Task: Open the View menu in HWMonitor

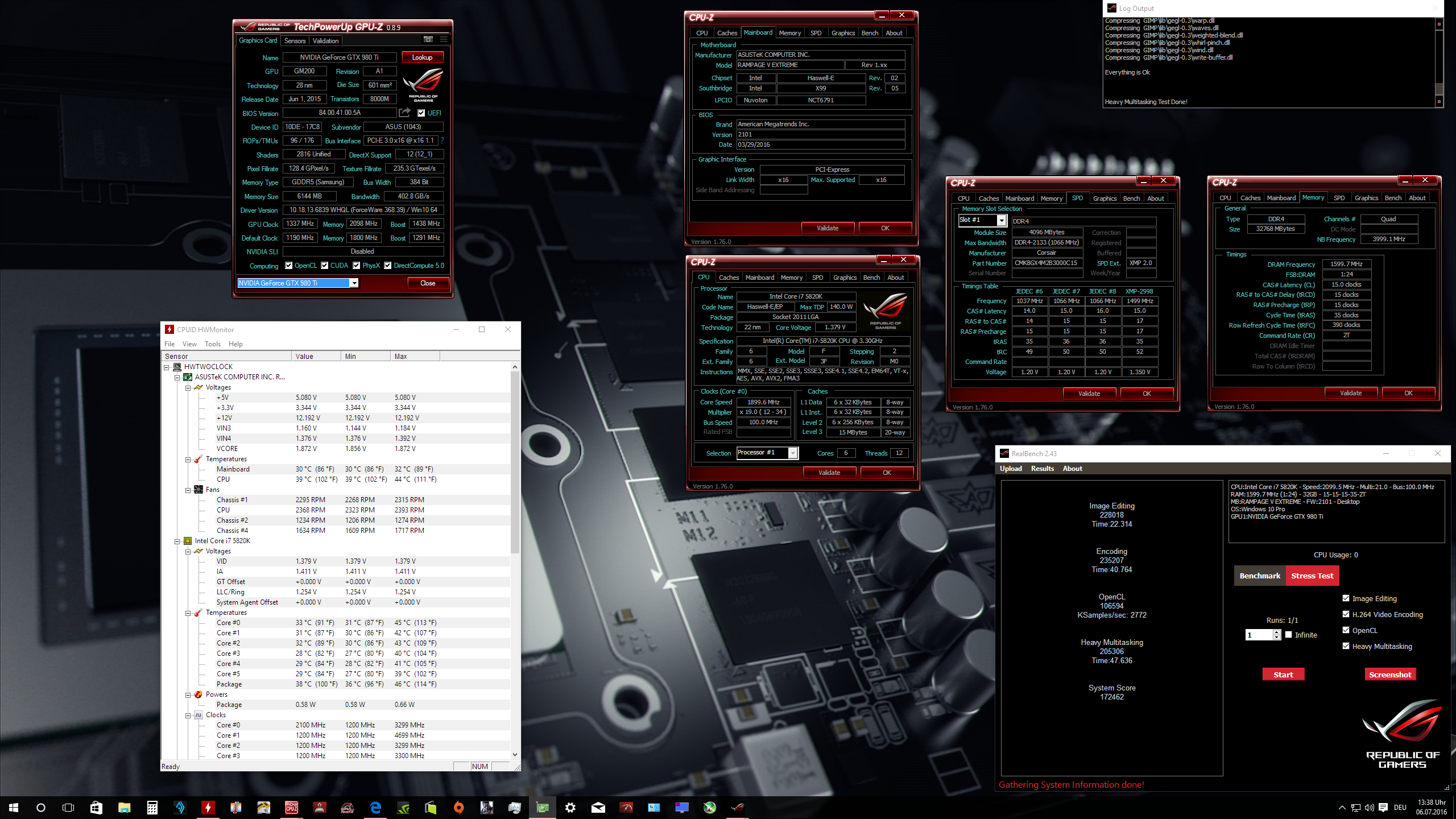Action: (189, 344)
